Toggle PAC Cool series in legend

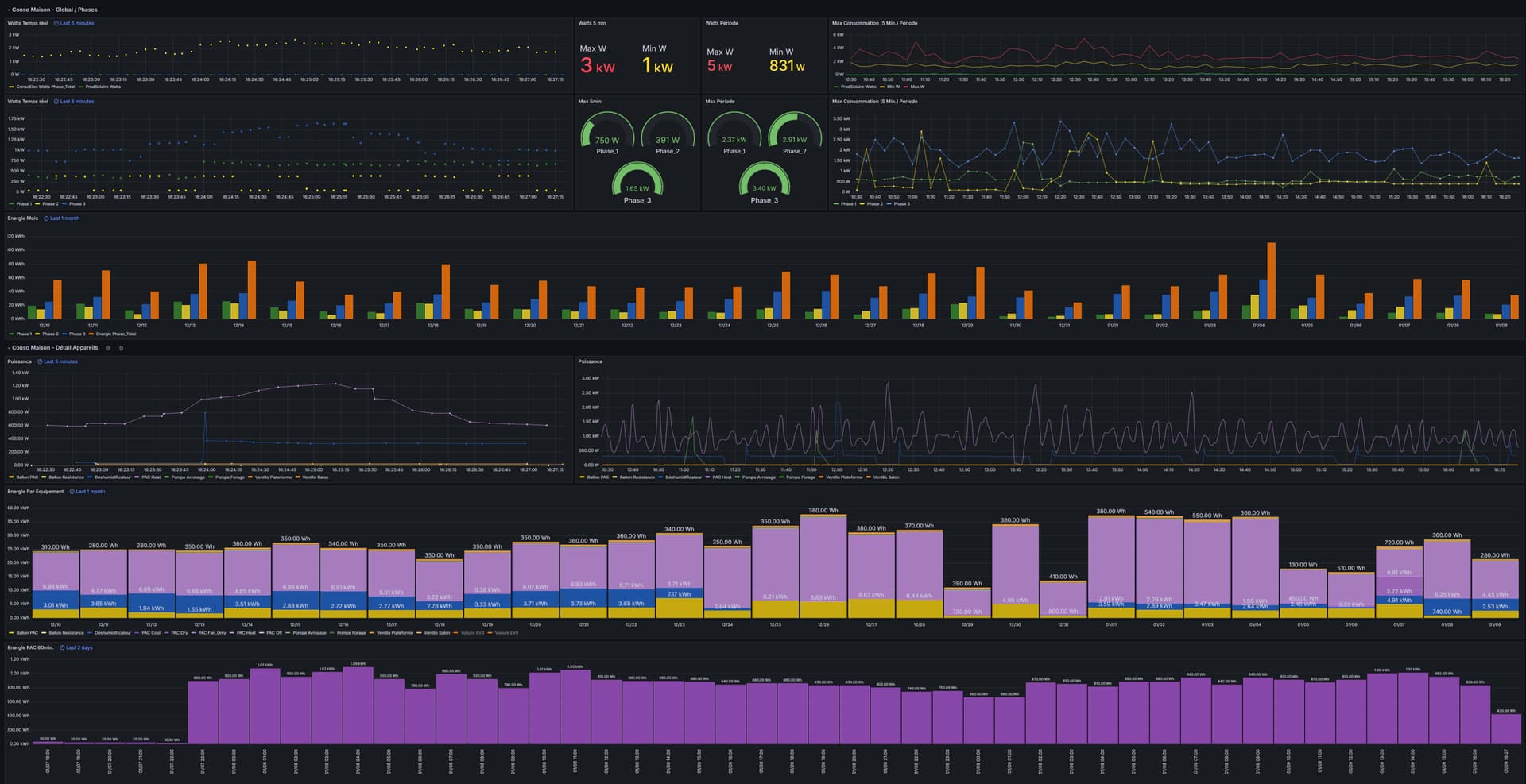point(151,633)
